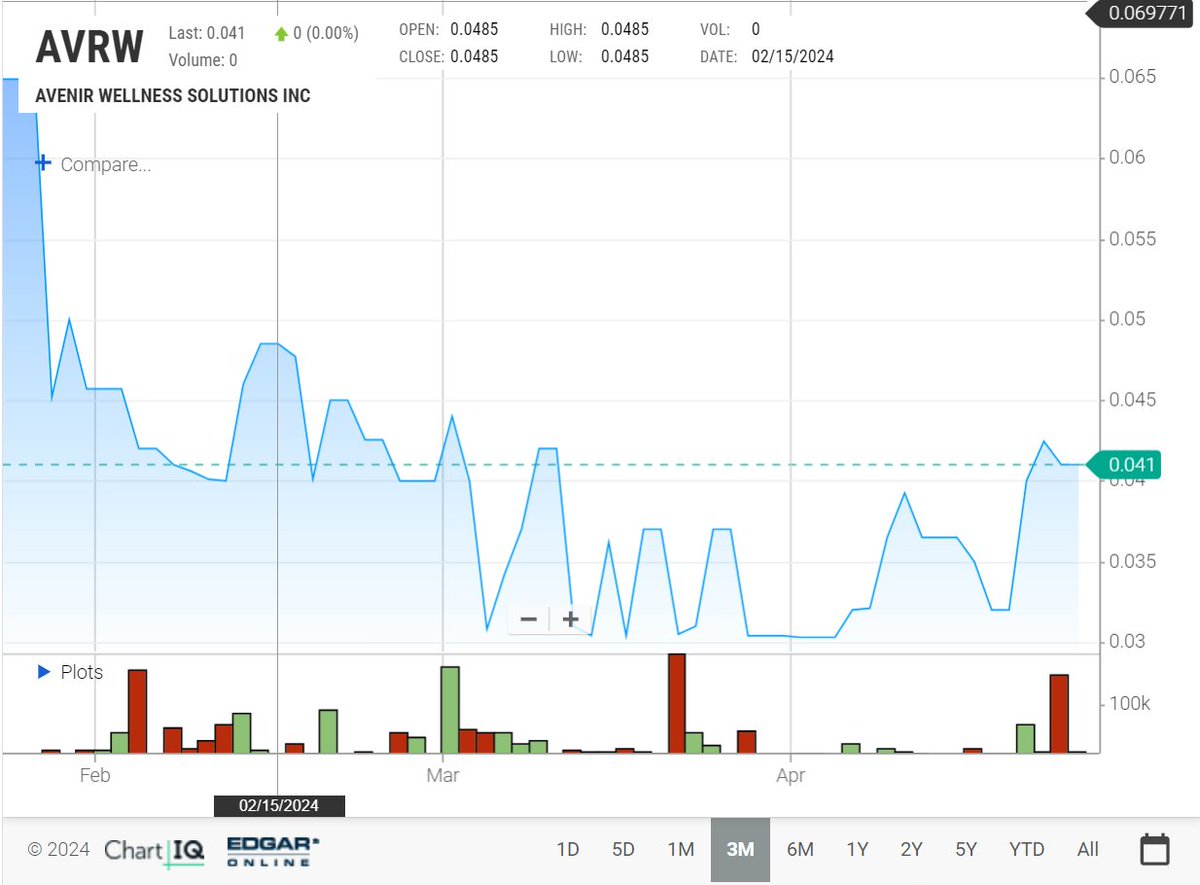Click the 0.06 price axis label
The image size is (1200, 885).
tap(1129, 158)
